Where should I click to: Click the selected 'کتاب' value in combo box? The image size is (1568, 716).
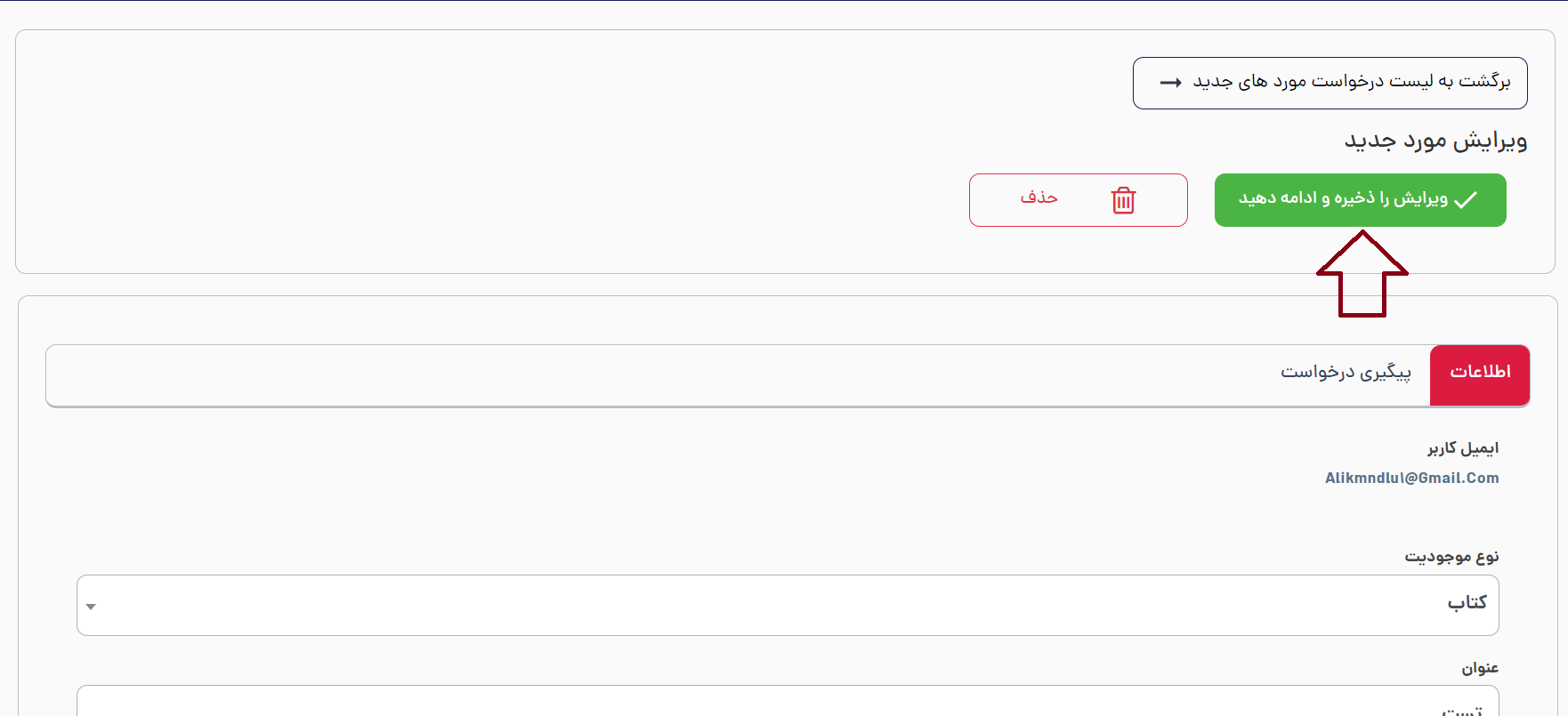1467,604
